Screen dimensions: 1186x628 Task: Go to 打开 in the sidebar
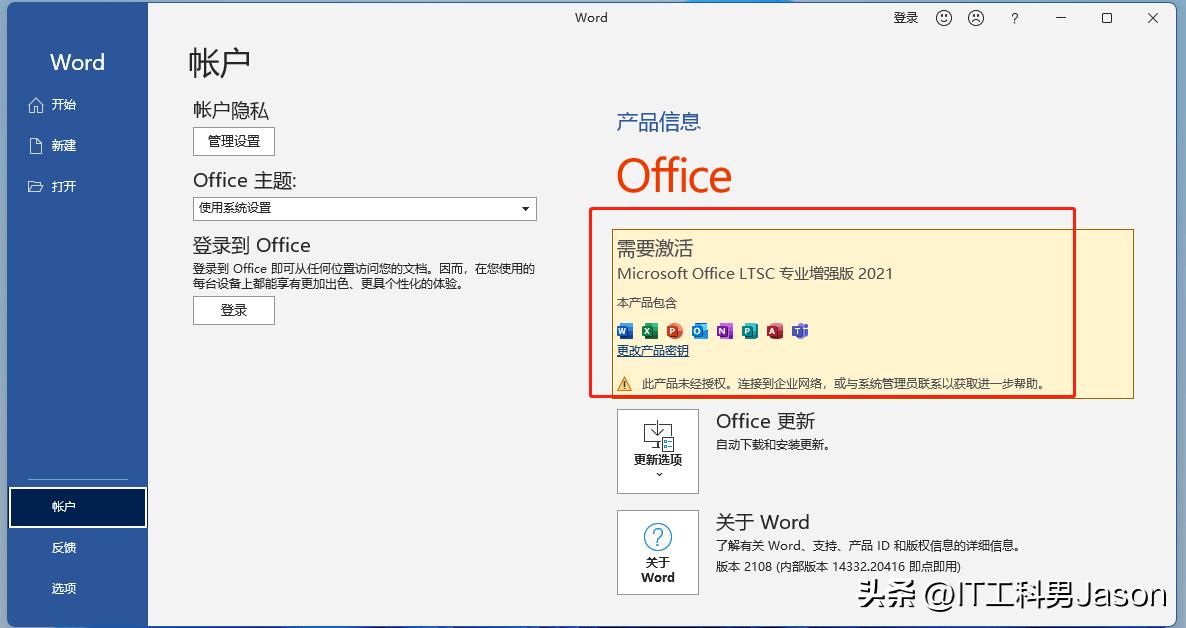pyautogui.click(x=63, y=187)
